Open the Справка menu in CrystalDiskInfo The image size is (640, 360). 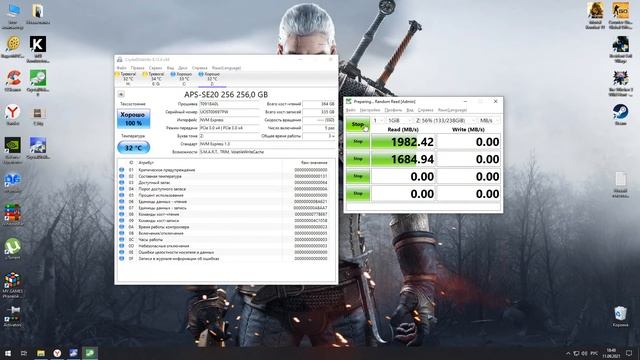pyautogui.click(x=200, y=68)
